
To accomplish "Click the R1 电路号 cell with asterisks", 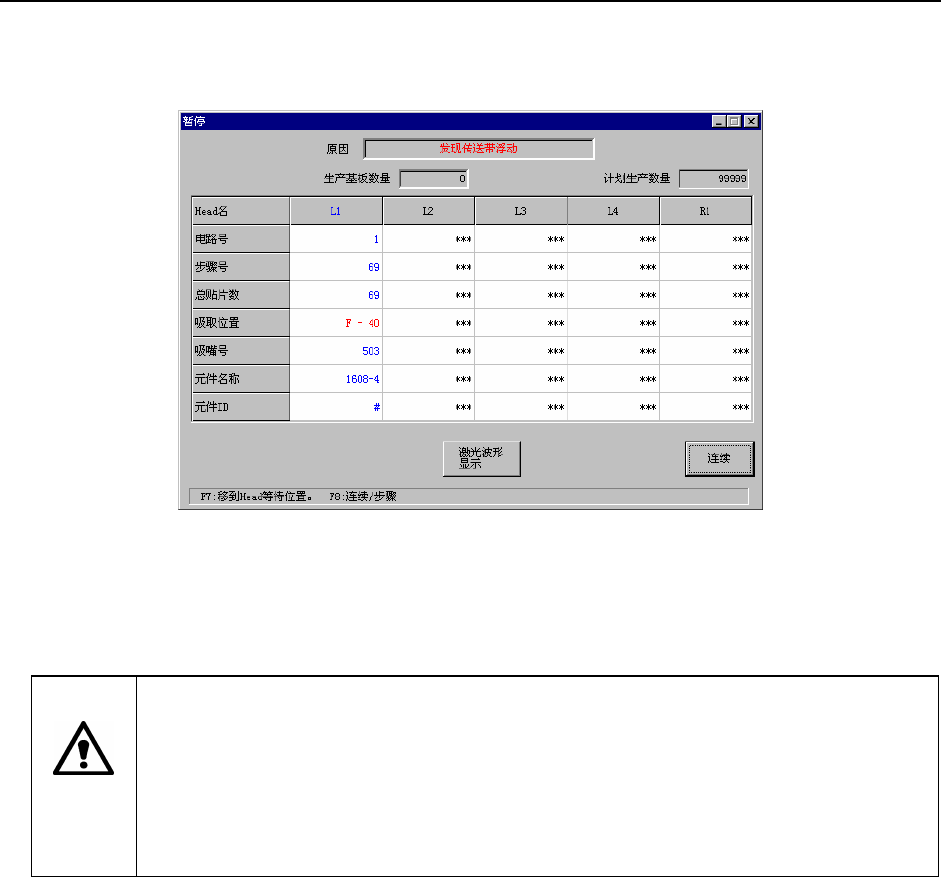I will tap(706, 239).
